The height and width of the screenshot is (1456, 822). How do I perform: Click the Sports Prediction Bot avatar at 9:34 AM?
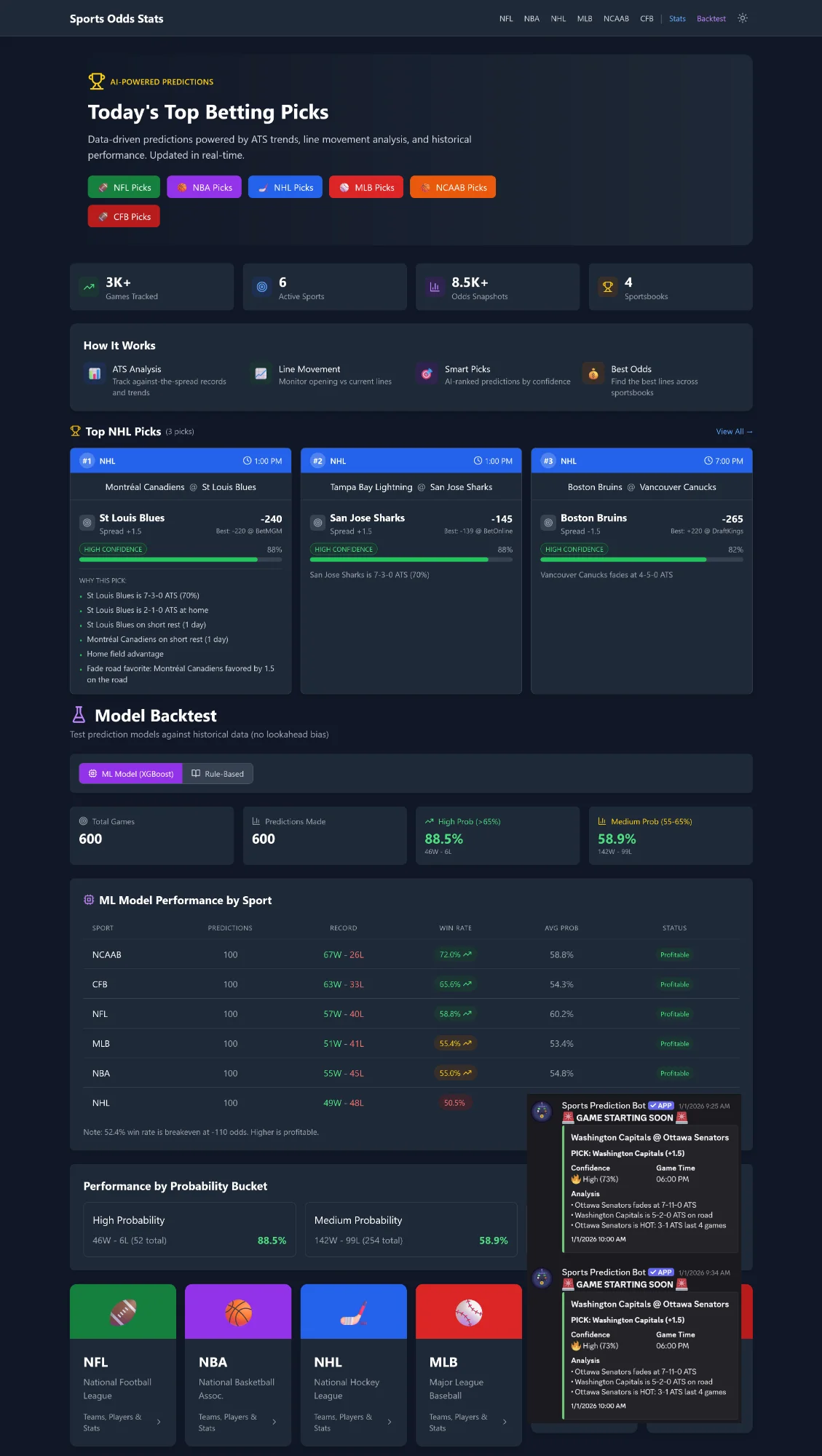tap(542, 1278)
